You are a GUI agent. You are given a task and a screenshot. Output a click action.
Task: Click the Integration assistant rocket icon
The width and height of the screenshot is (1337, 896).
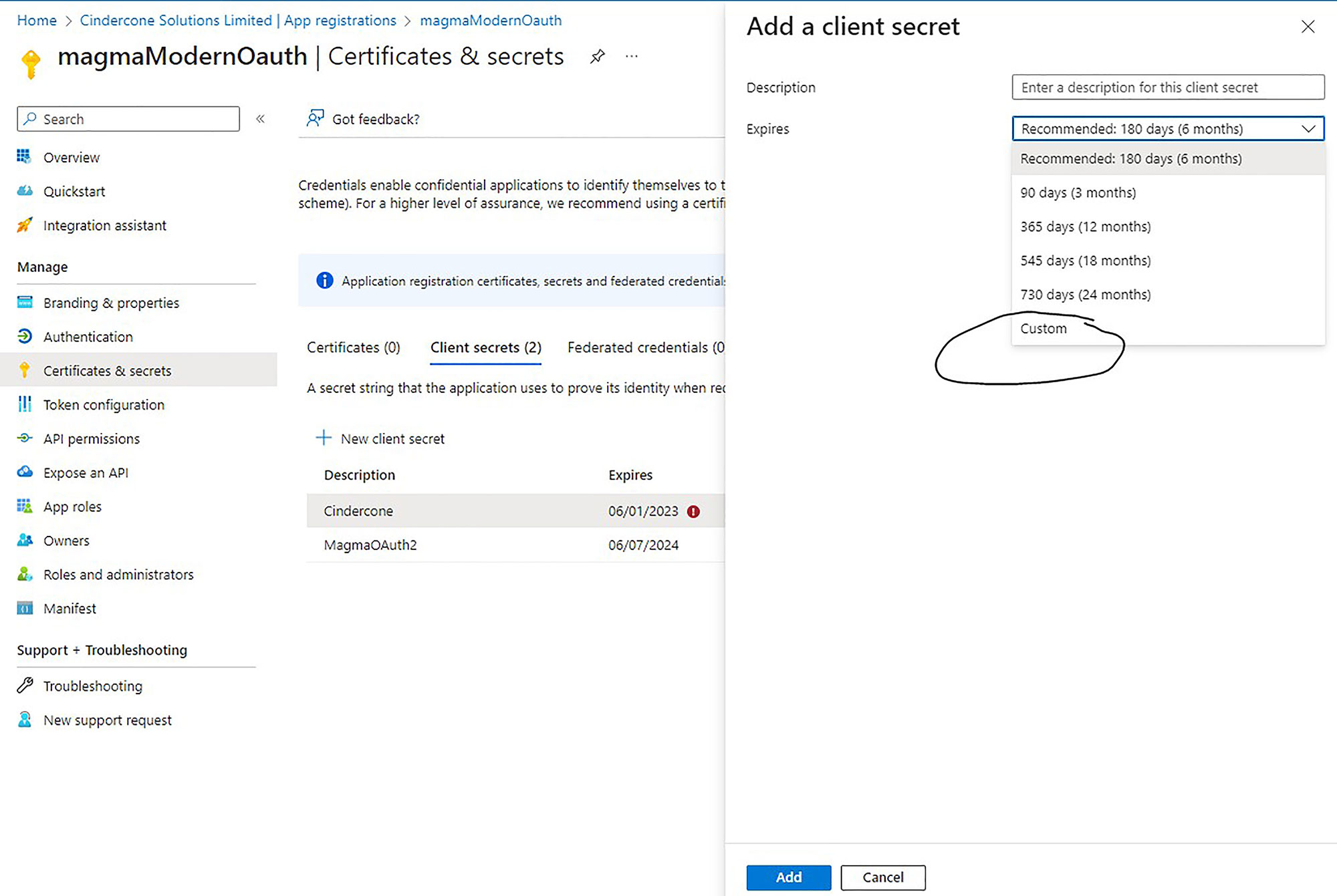pyautogui.click(x=25, y=225)
